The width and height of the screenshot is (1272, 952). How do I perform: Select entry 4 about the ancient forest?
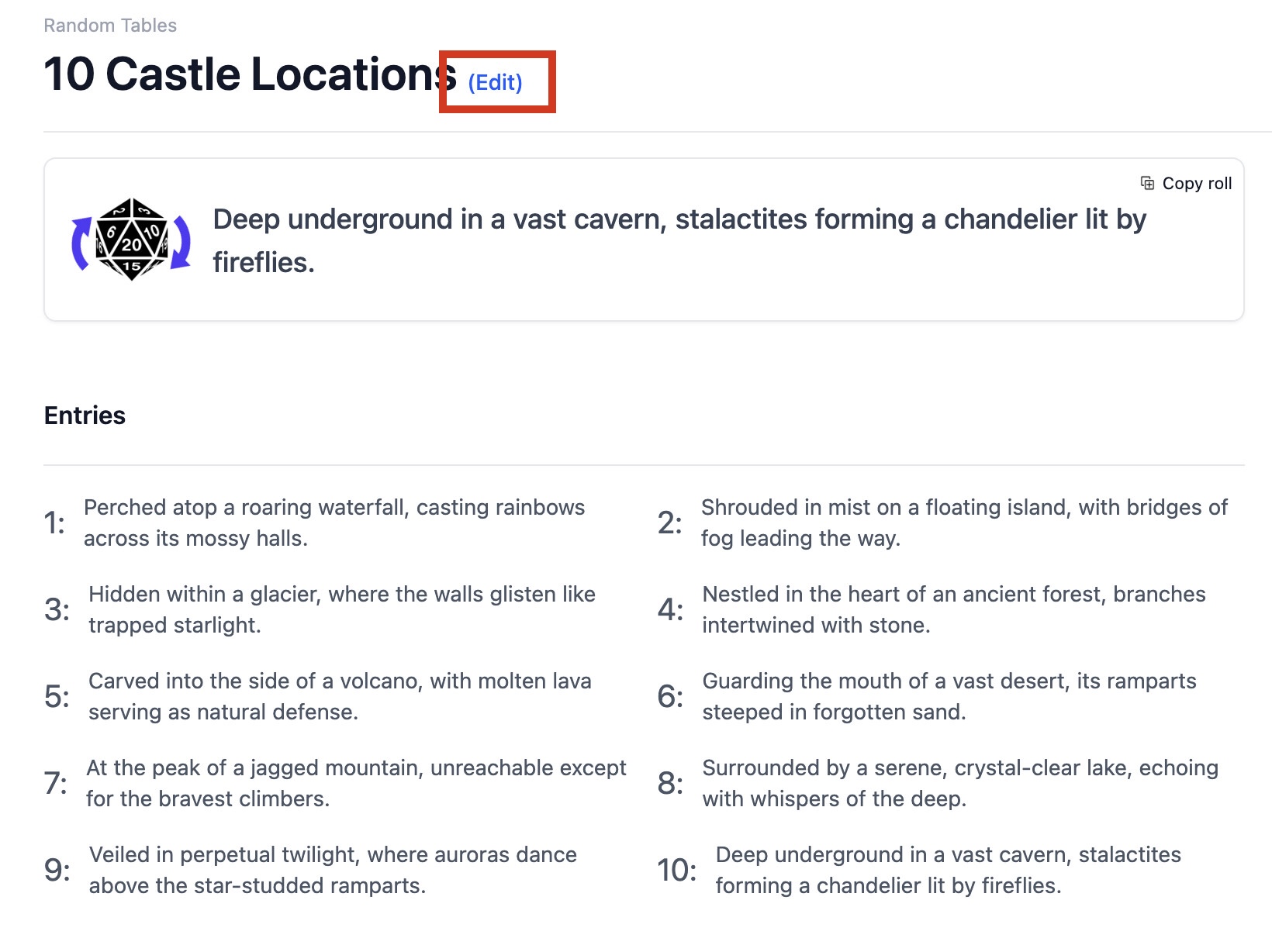(x=953, y=609)
